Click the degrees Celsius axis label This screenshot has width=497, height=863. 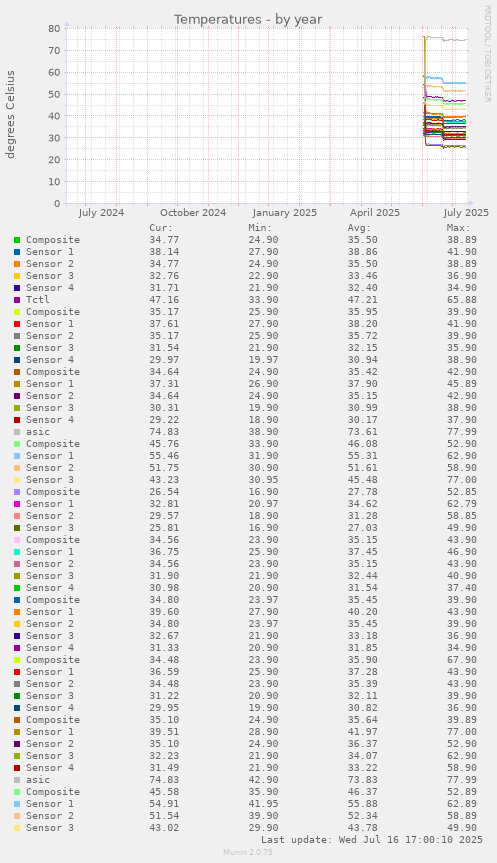10,114
